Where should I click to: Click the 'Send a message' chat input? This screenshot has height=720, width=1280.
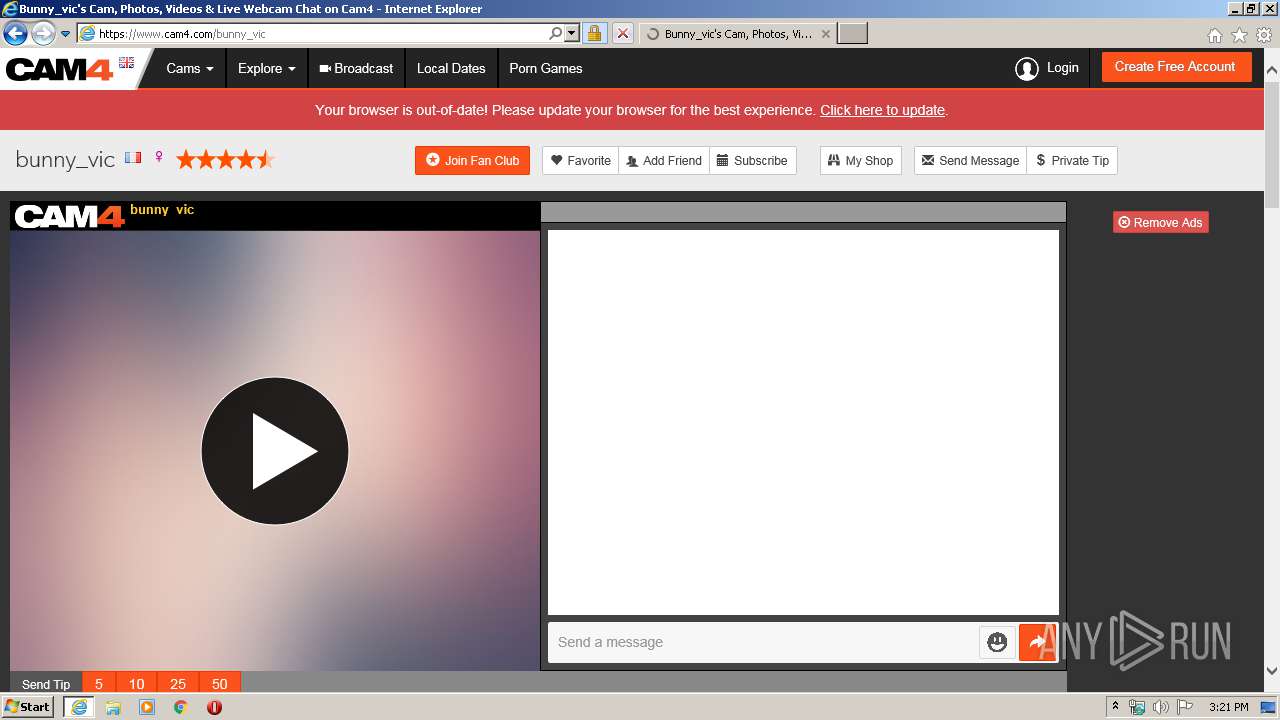[763, 642]
